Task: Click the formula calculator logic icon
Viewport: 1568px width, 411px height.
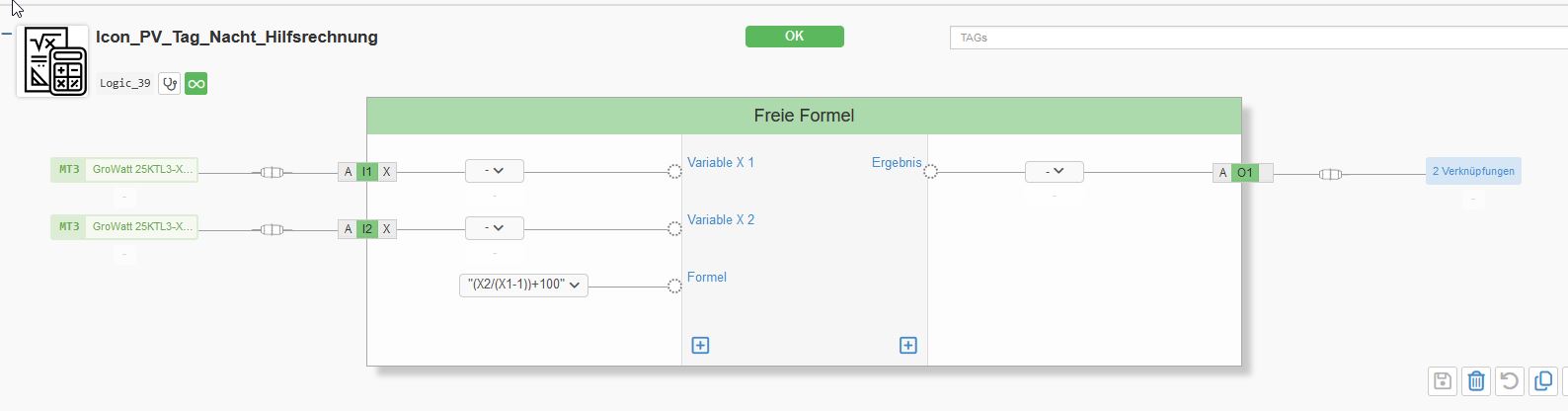Action: 52,61
